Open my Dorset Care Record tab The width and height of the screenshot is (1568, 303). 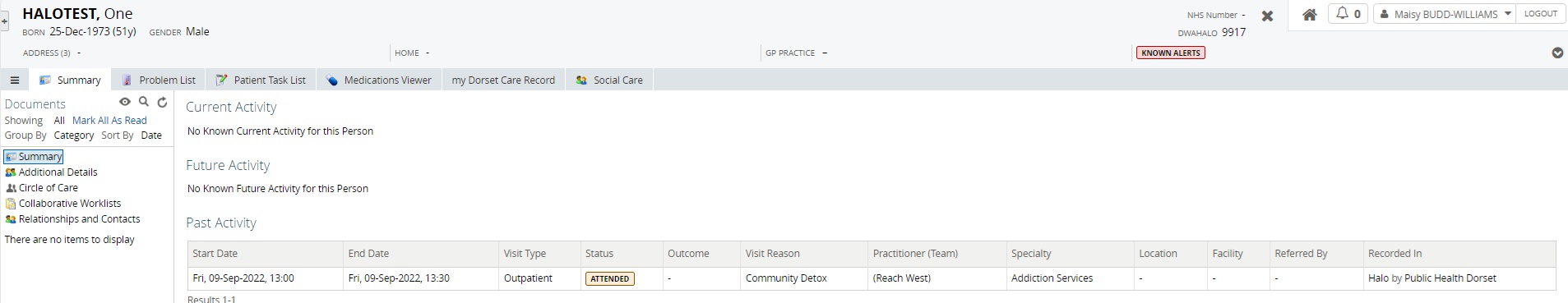point(503,80)
